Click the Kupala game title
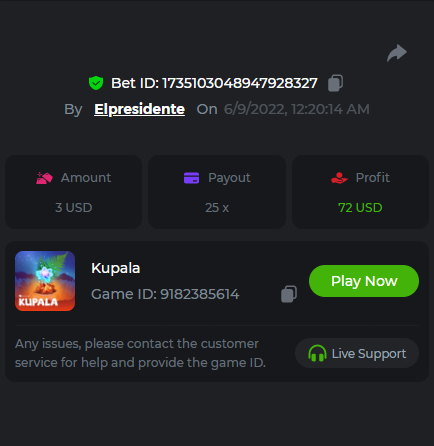 116,268
